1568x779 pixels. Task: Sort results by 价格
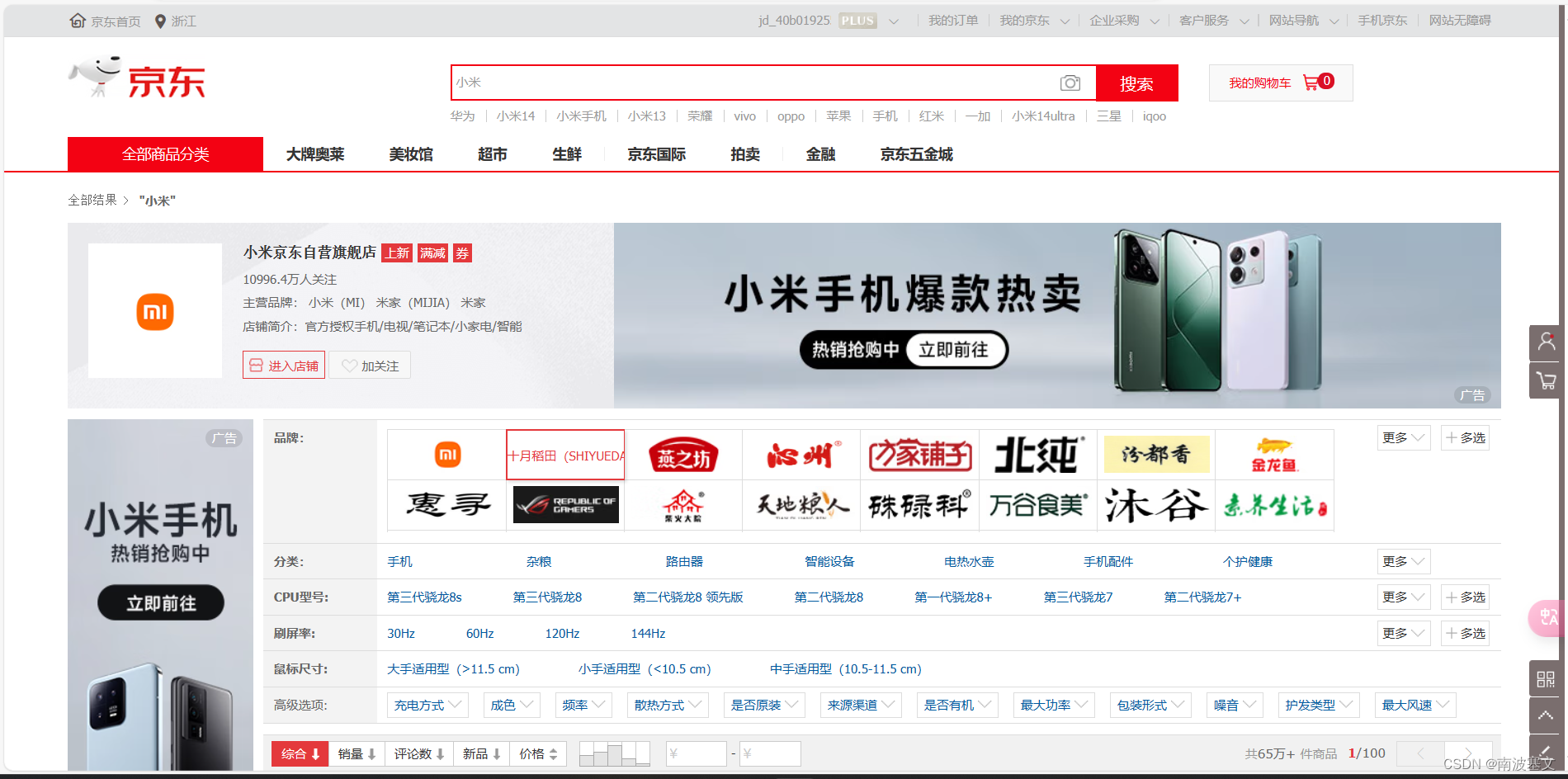(x=539, y=753)
